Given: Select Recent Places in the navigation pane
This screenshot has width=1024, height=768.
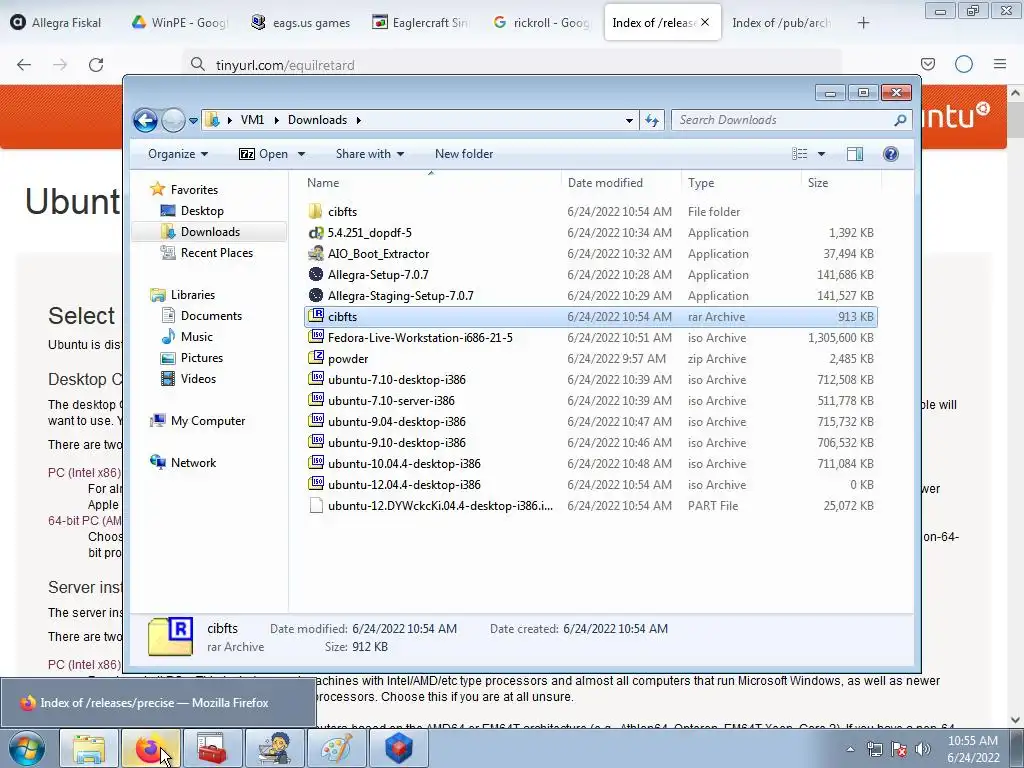Looking at the screenshot, I should click(x=216, y=253).
